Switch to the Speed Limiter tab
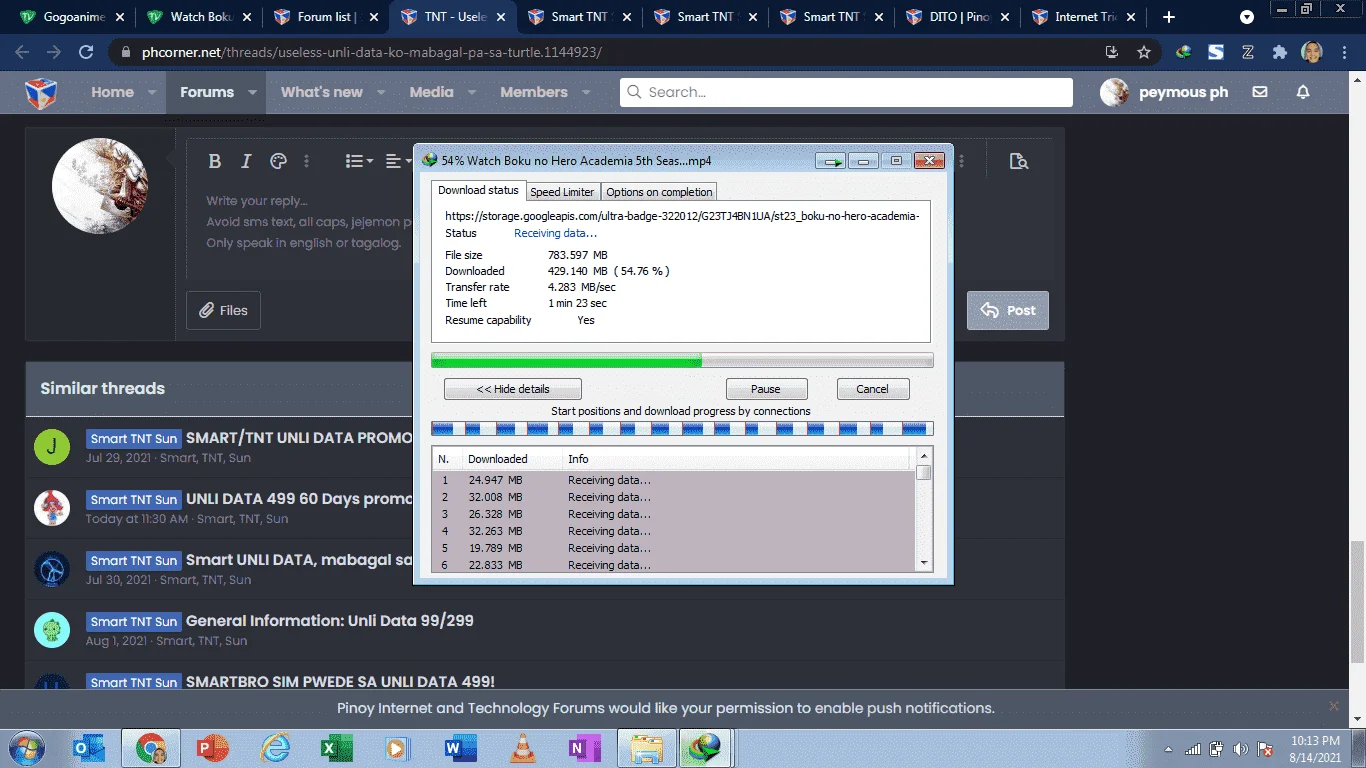Viewport: 1366px width, 768px height. [562, 192]
